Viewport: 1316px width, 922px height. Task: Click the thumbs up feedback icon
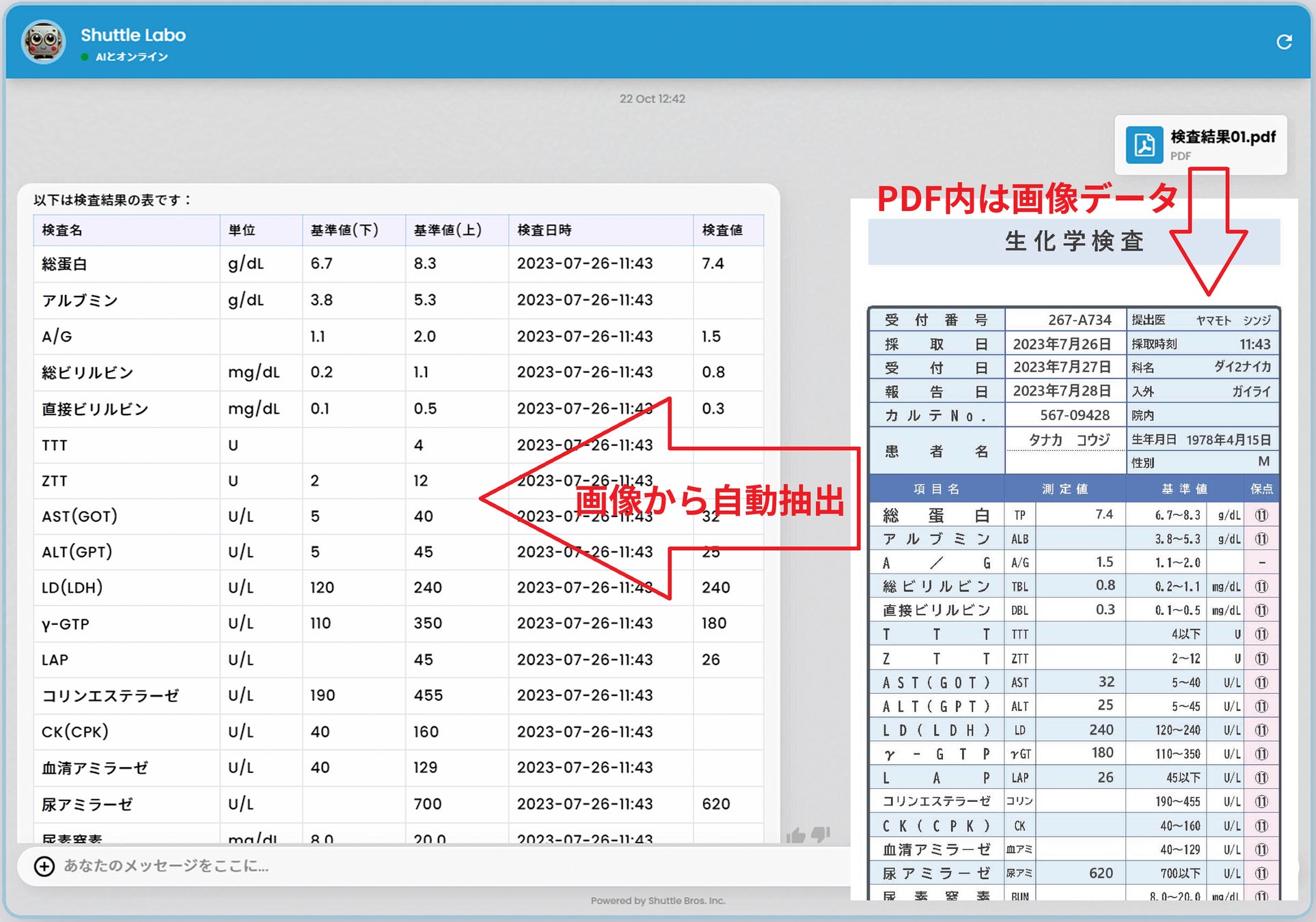[x=796, y=835]
